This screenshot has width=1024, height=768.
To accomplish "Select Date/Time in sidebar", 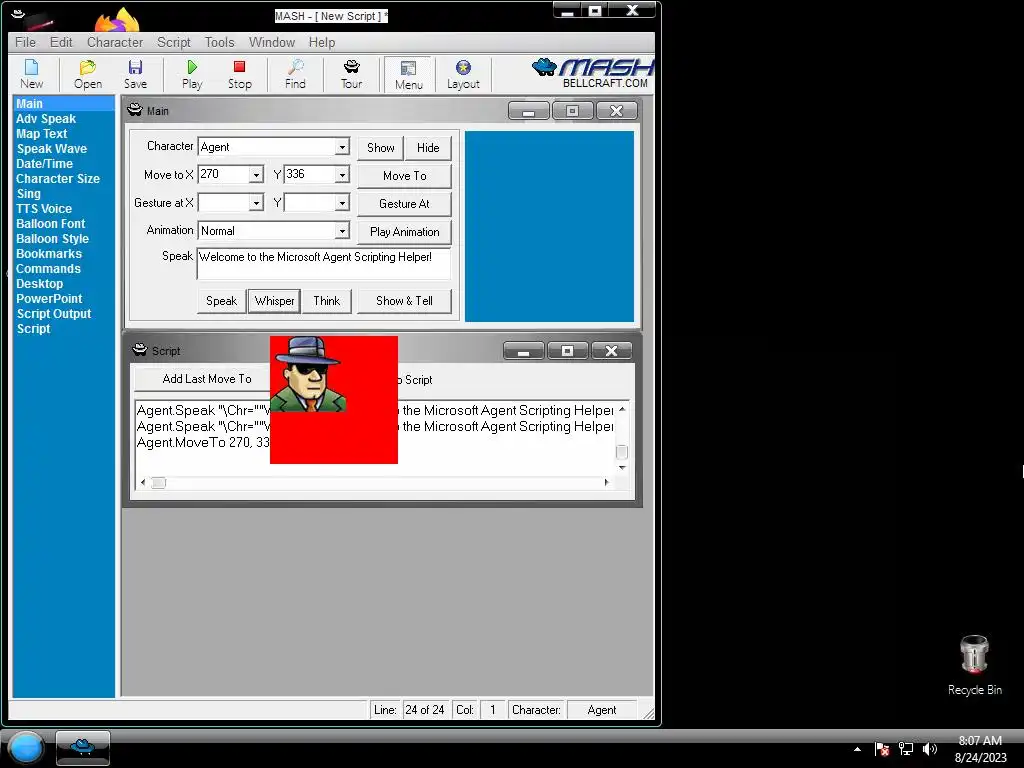I will coord(44,164).
